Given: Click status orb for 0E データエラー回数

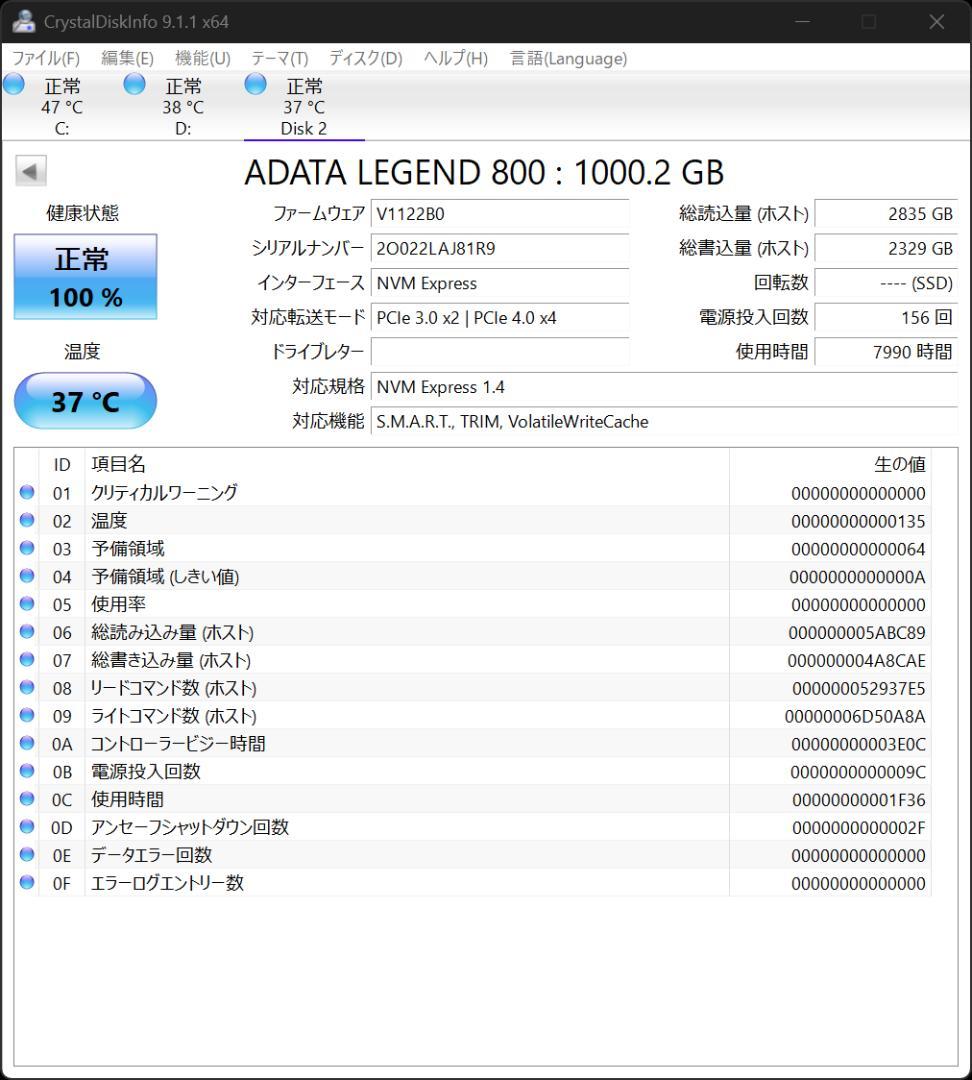Looking at the screenshot, I should 27,855.
